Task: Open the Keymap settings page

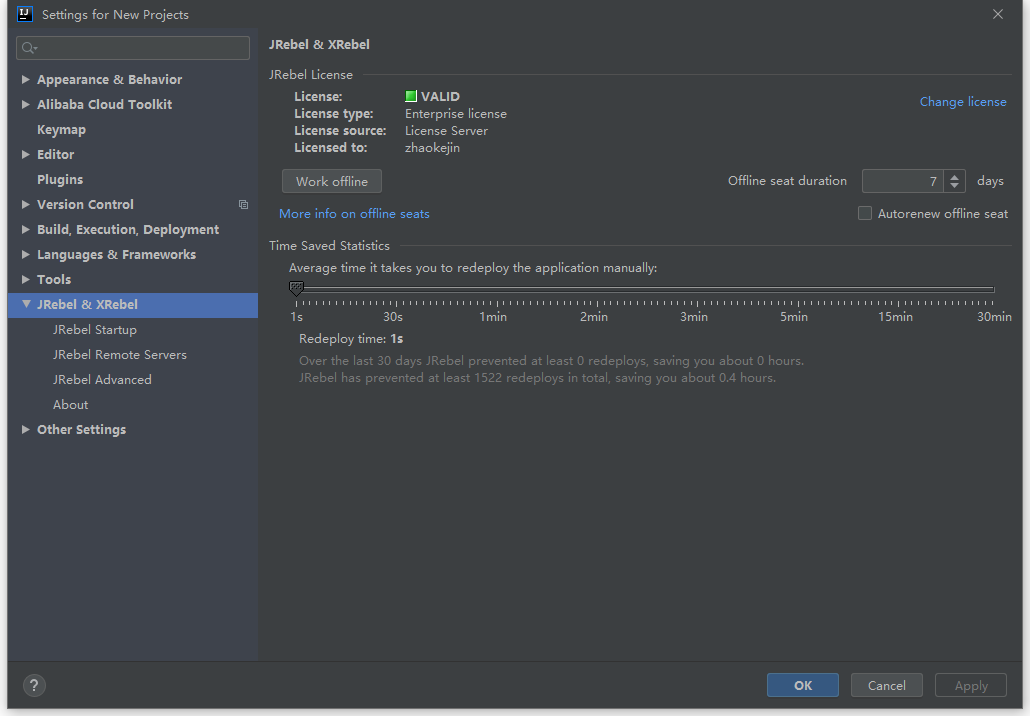Action: (61, 129)
